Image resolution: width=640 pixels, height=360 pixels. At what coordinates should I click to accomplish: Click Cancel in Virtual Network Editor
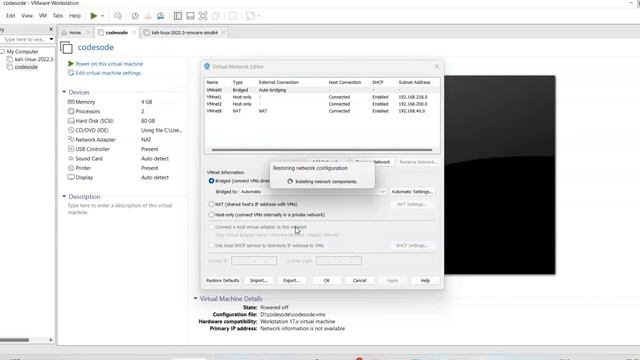(x=359, y=281)
